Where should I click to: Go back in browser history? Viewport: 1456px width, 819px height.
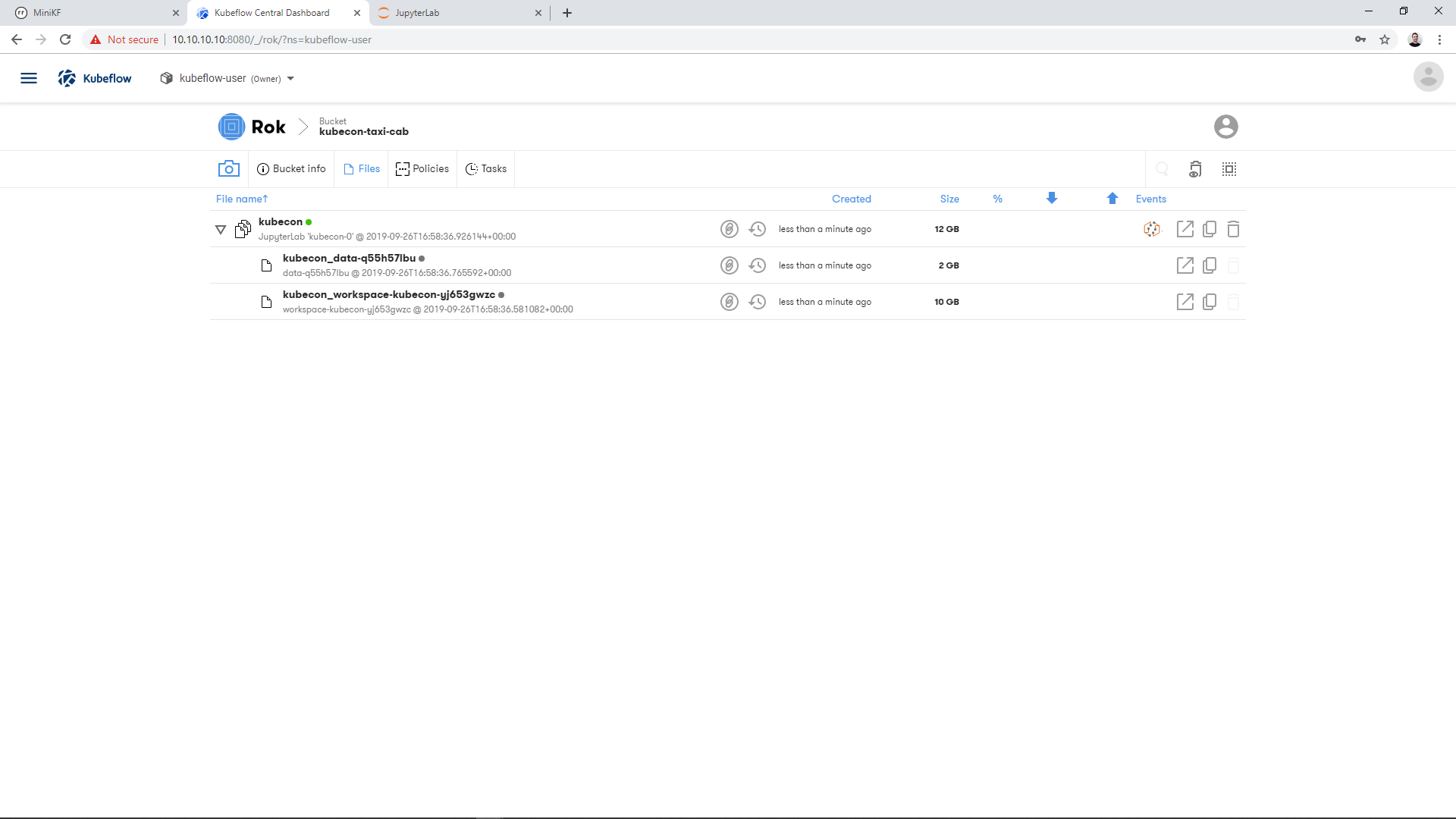pyautogui.click(x=17, y=39)
